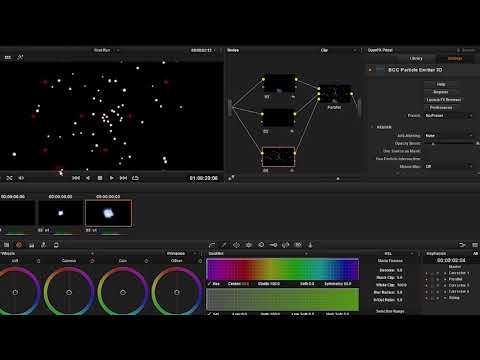Switch to the OpenFX Library tab
The image size is (480, 360).
click(416, 58)
